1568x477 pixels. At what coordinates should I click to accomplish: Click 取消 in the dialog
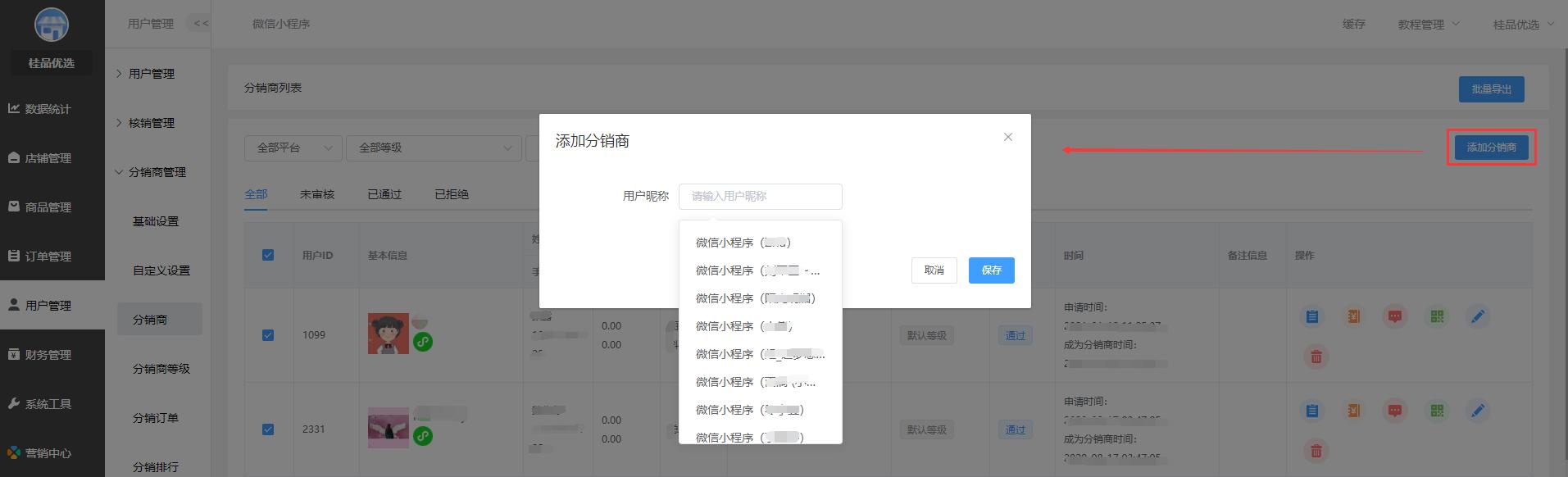pyautogui.click(x=934, y=270)
